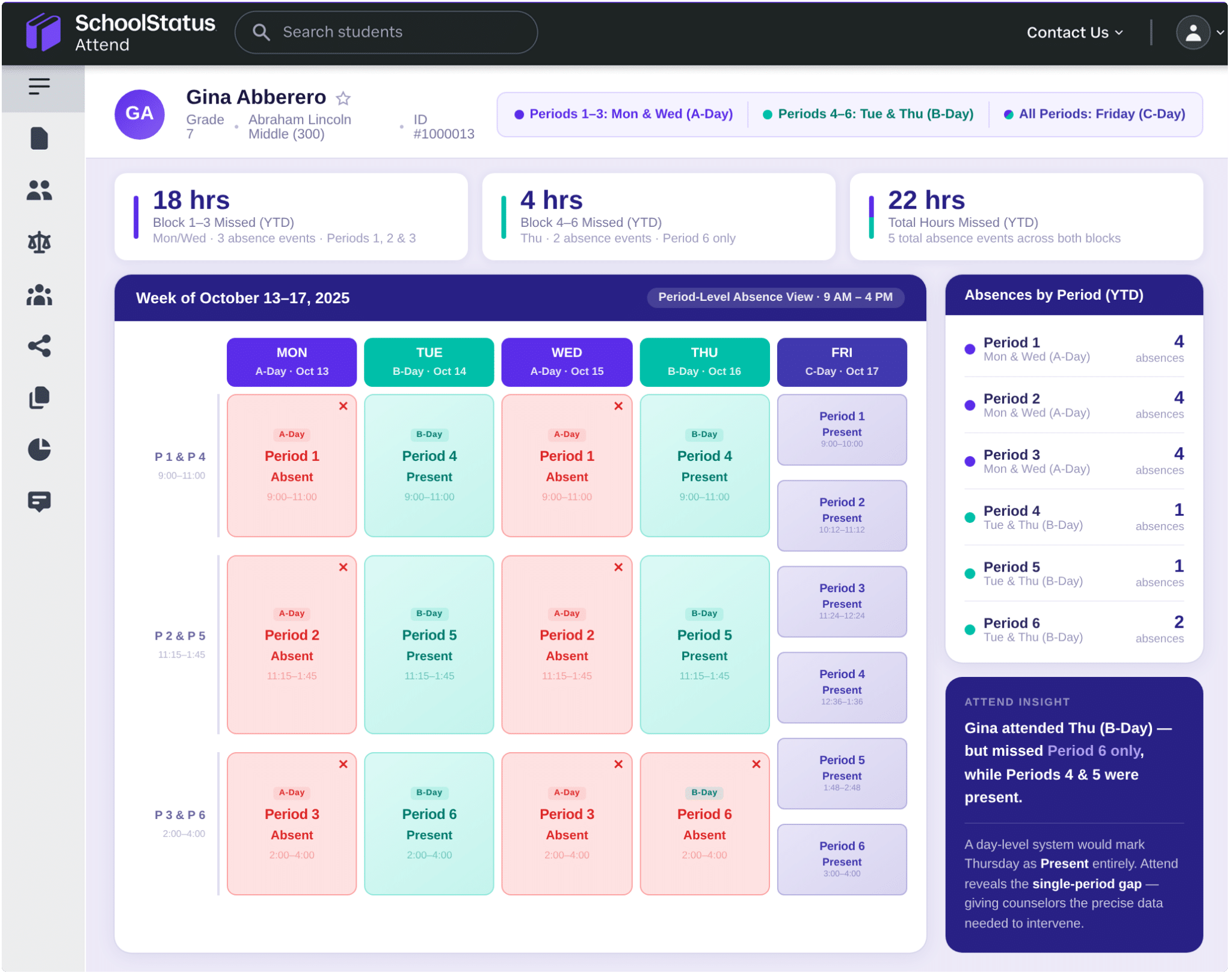
Task: Dismiss Monday Period 1 absence X mark
Action: click(x=343, y=406)
